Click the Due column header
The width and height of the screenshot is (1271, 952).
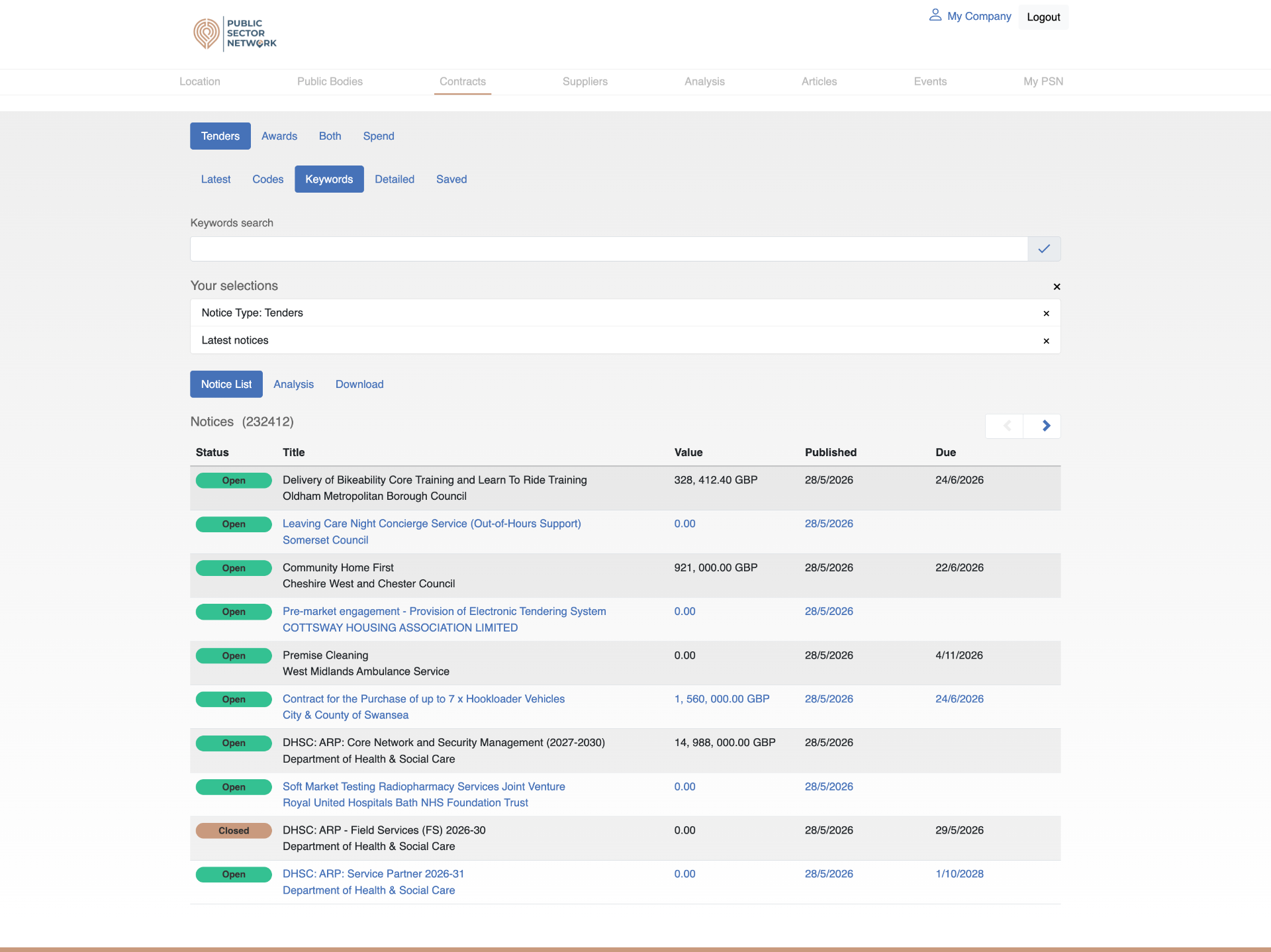point(945,452)
